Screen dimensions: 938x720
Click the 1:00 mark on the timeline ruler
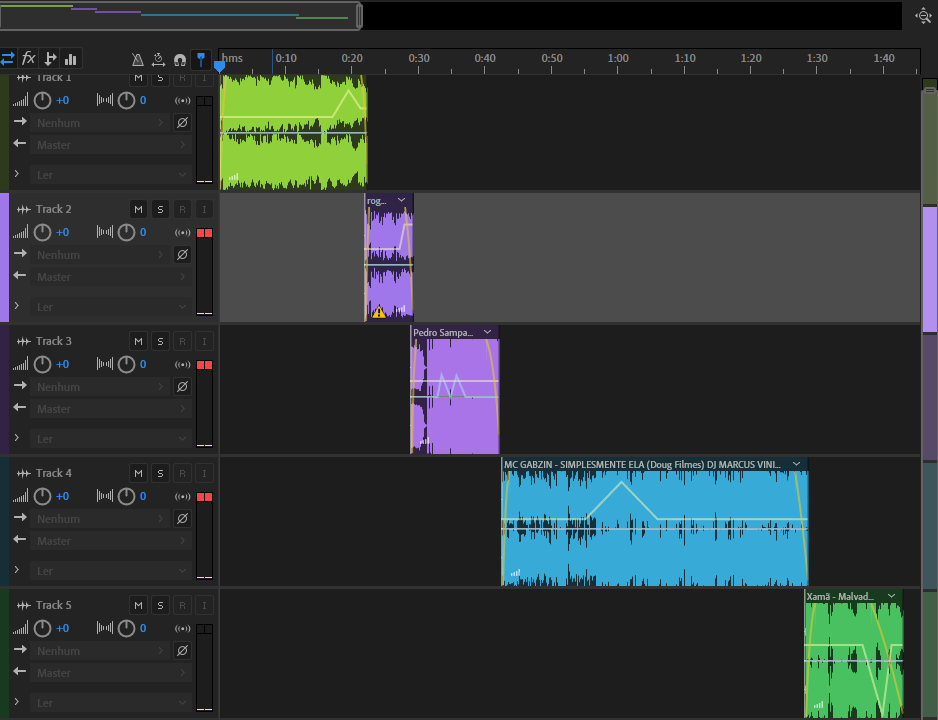tap(618, 58)
